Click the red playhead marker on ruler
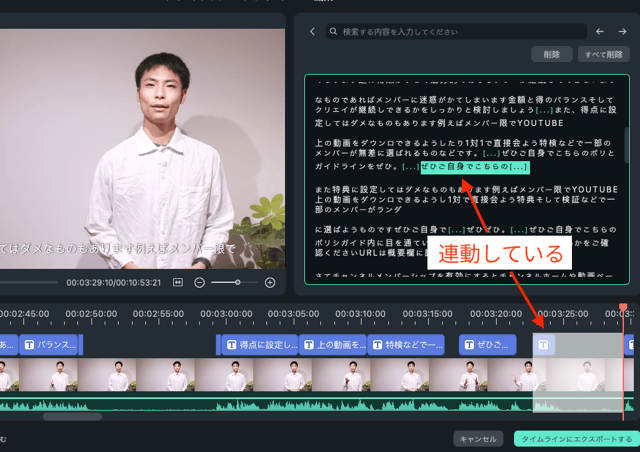 point(623,307)
